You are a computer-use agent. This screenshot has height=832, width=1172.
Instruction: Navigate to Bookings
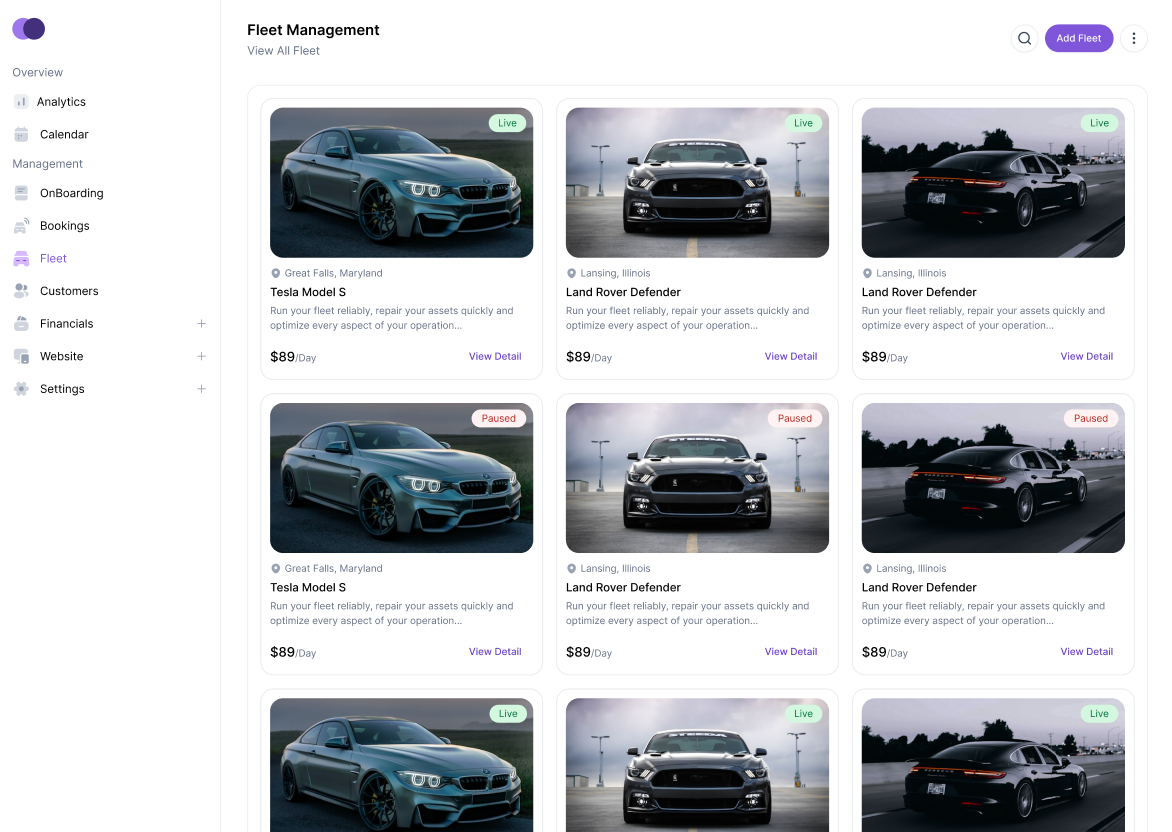[x=64, y=226]
